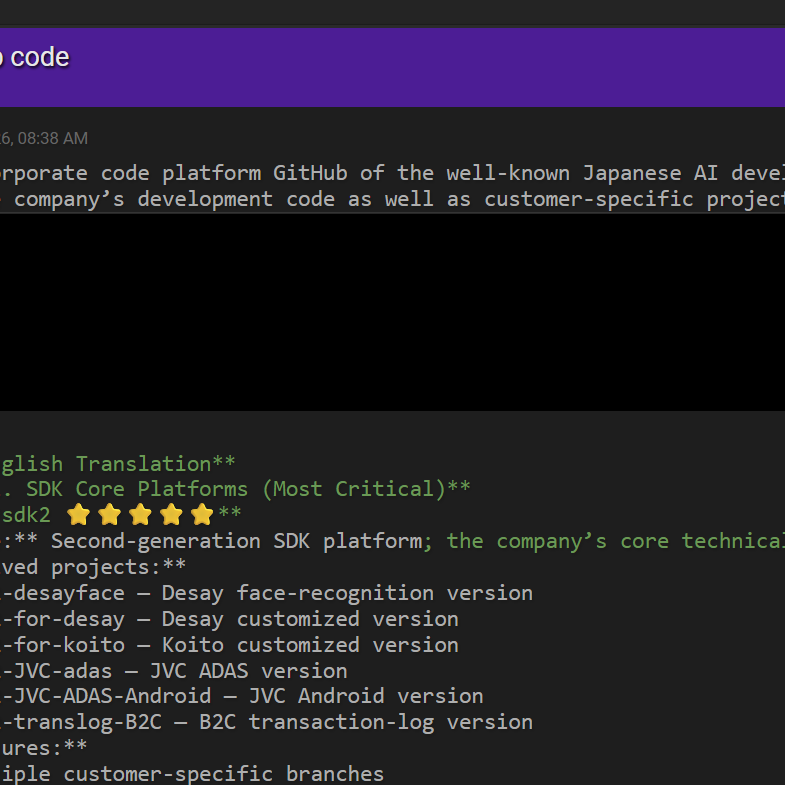Viewport: 785px width, 785px height.
Task: Select the line 'company's development code as well as customer-specific'
Action: point(353,199)
